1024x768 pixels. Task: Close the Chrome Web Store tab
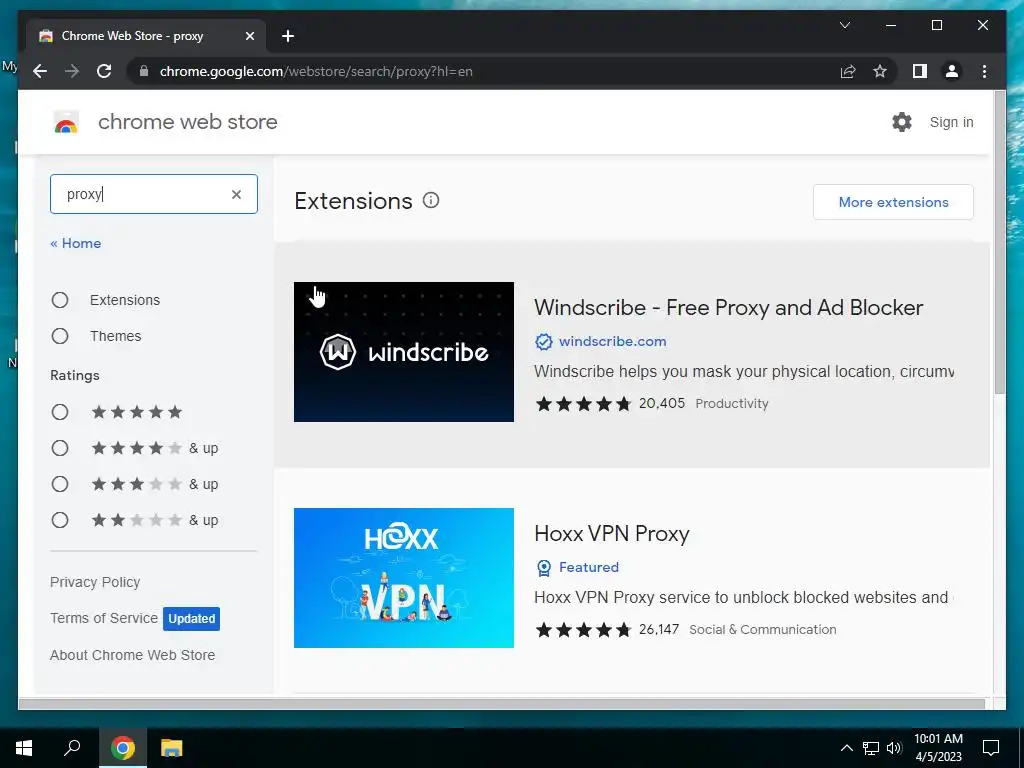249,36
